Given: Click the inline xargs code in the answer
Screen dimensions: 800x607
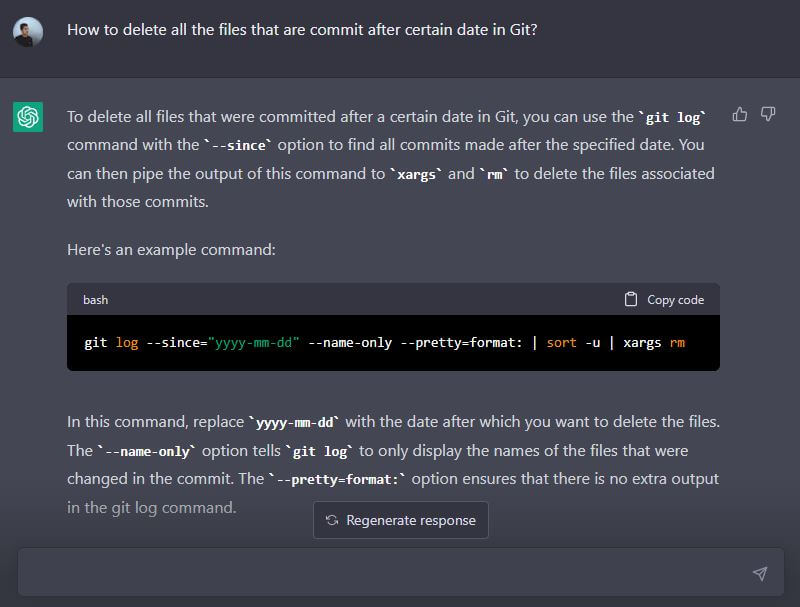Looking at the screenshot, I should click(417, 174).
